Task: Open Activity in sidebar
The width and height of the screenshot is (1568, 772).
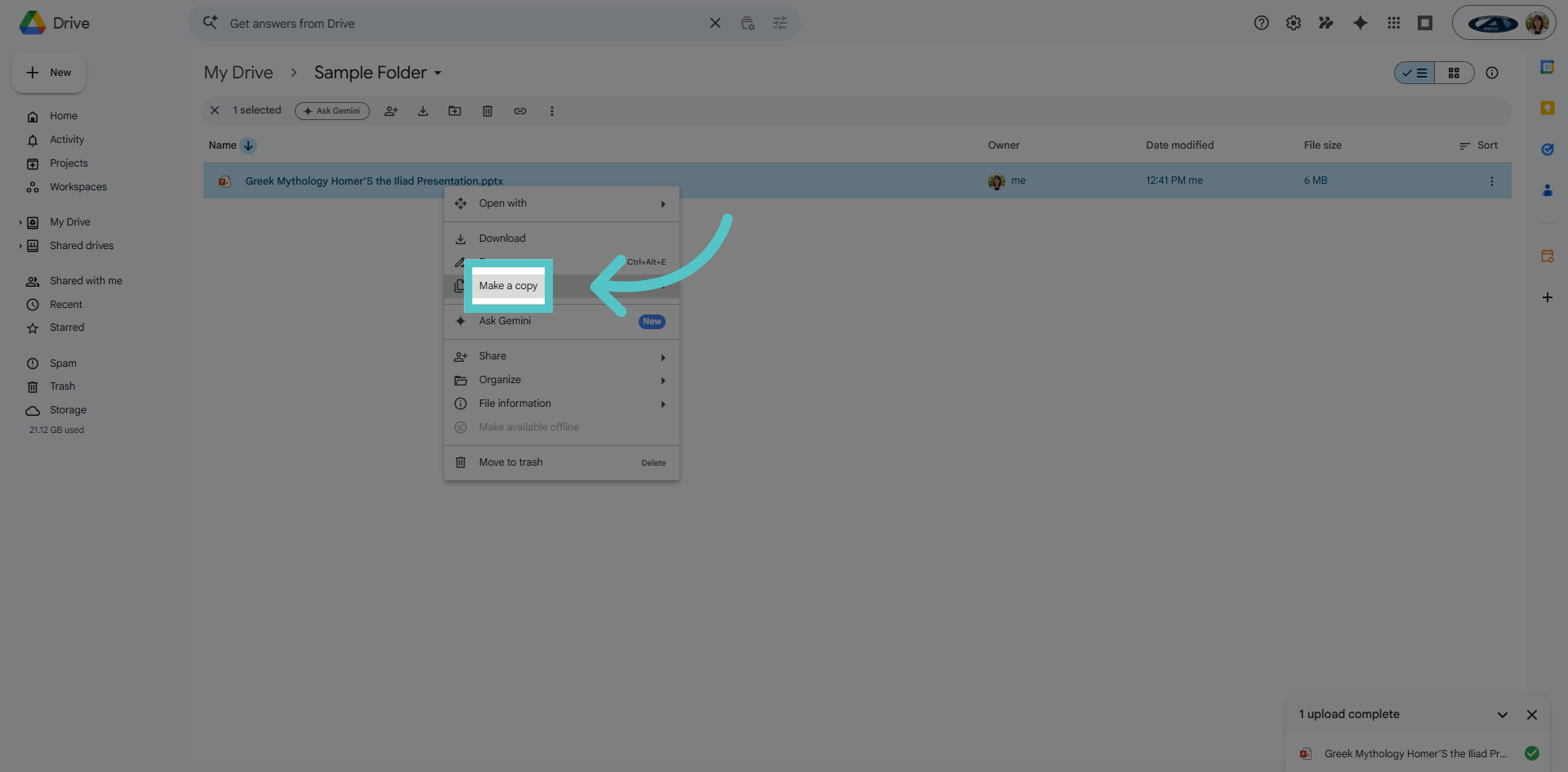Action: click(67, 140)
